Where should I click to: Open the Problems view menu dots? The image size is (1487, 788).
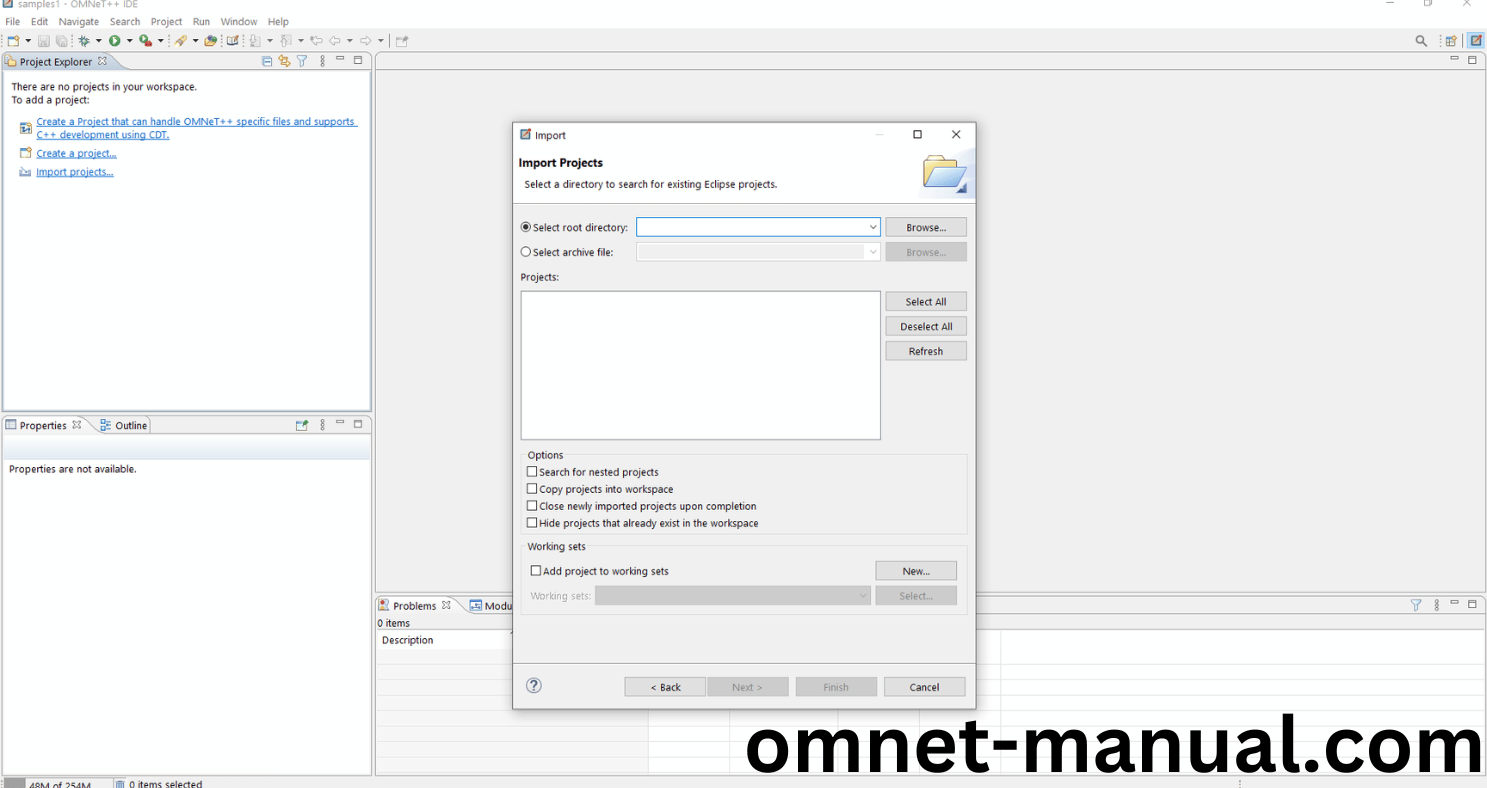tap(1437, 605)
